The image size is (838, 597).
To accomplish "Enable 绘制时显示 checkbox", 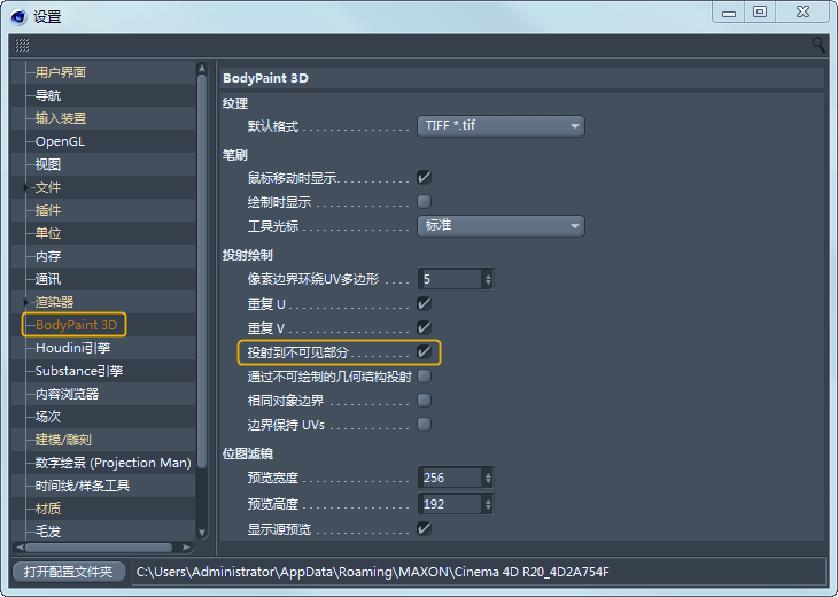I will tap(424, 201).
